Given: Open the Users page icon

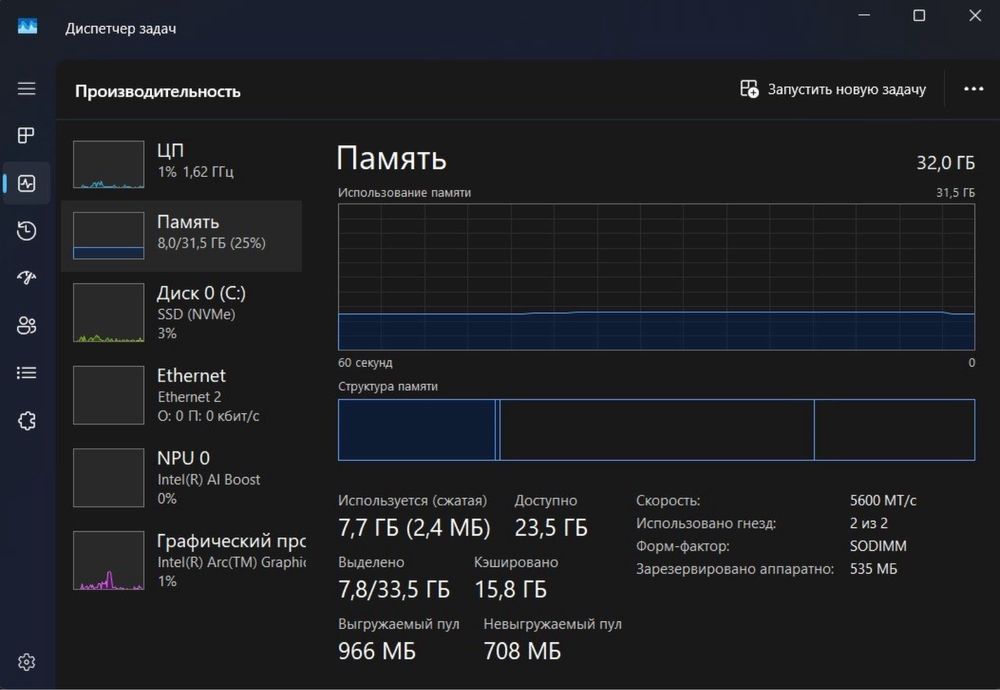Looking at the screenshot, I should (x=26, y=325).
